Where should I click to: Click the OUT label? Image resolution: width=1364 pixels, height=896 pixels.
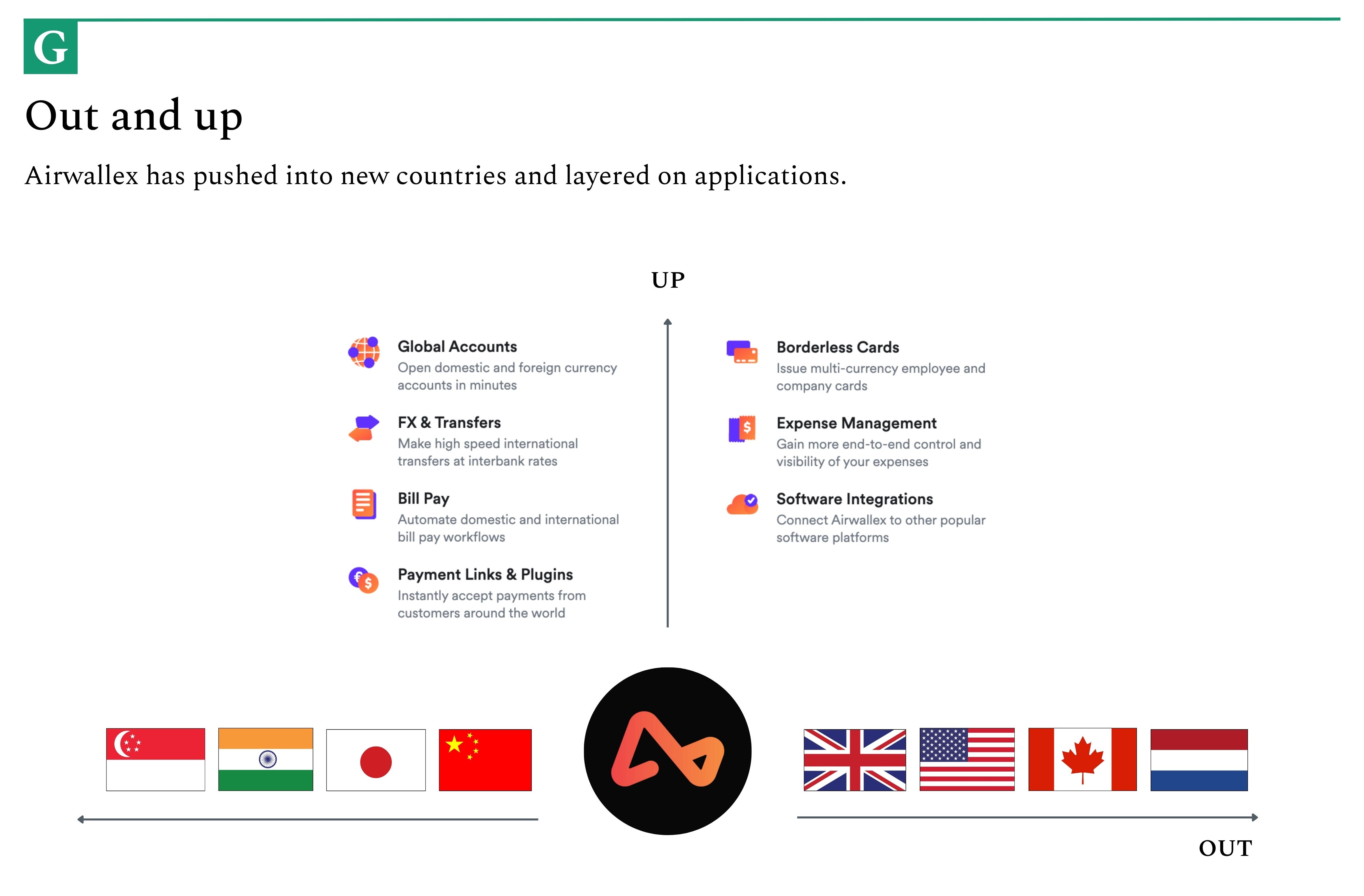tap(1226, 848)
